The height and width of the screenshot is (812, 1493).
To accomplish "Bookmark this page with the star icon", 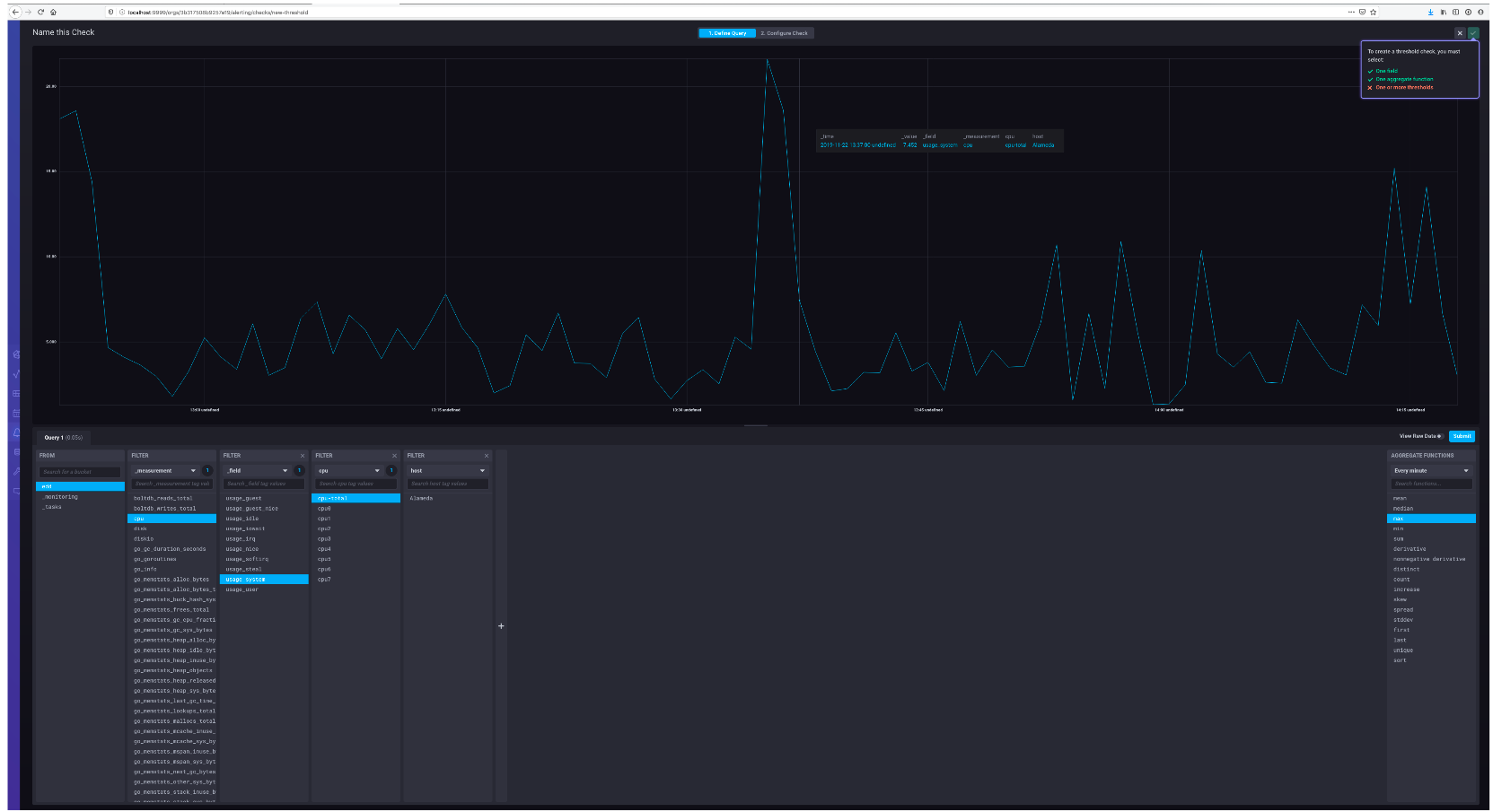I will tap(1374, 12).
